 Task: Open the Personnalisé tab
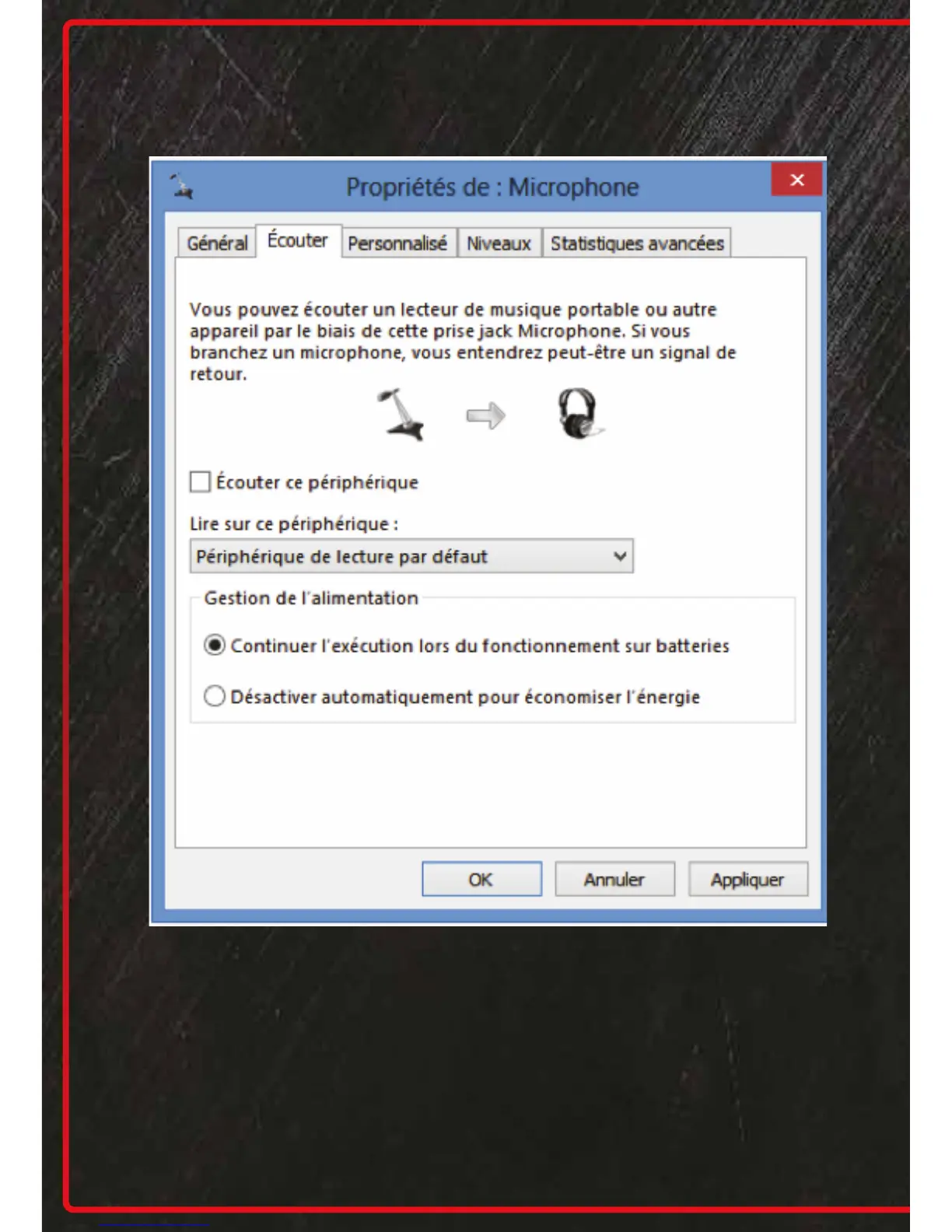point(397,243)
